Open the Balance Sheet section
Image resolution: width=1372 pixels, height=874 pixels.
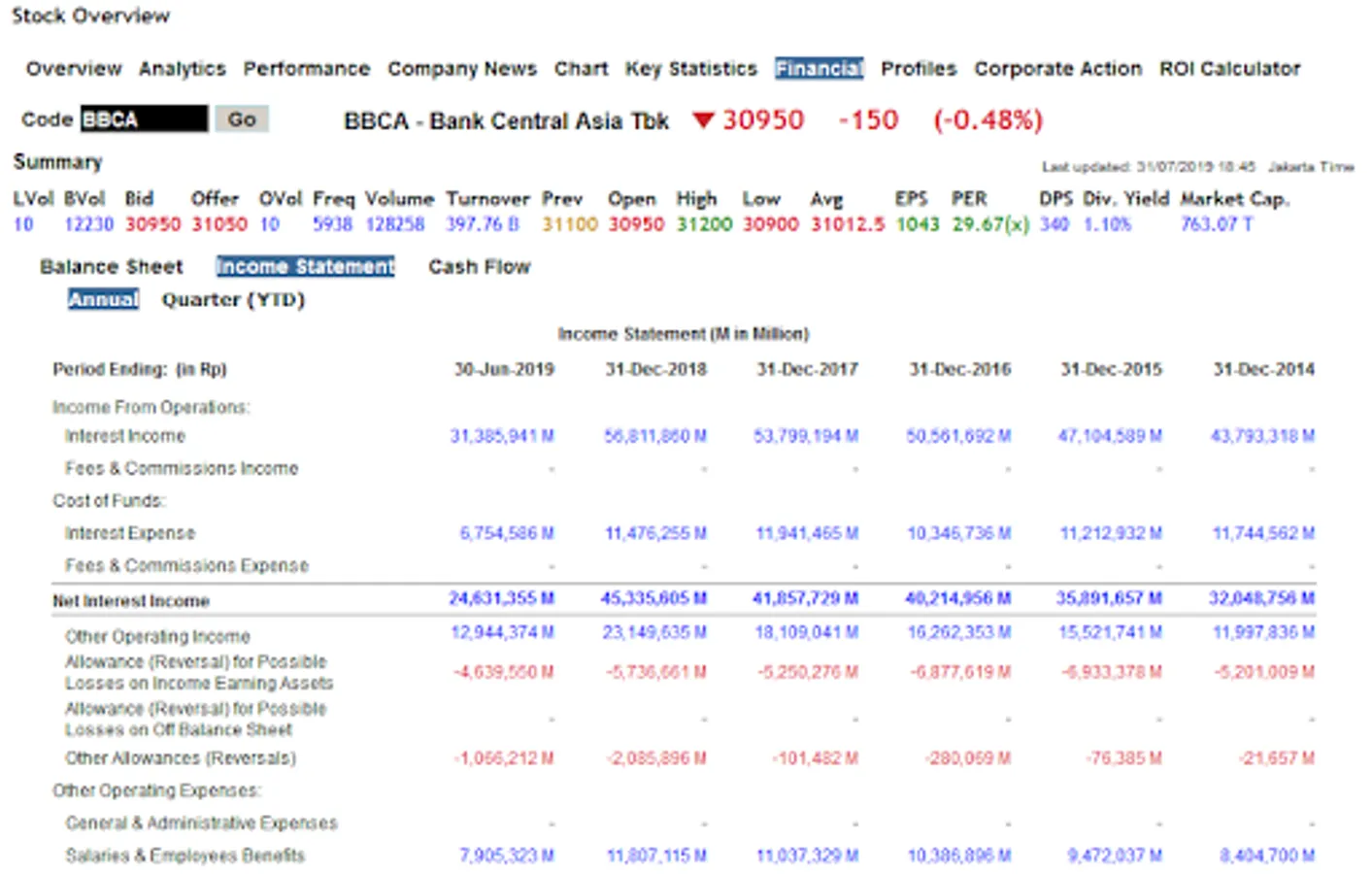[112, 267]
